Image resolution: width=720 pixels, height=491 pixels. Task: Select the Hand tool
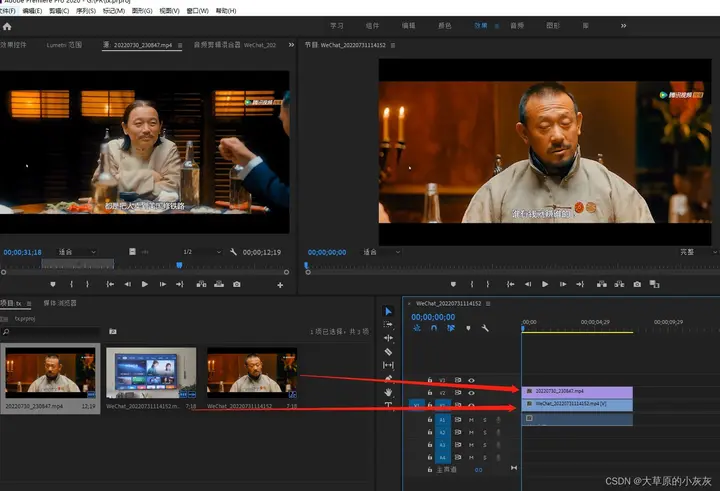tap(388, 392)
